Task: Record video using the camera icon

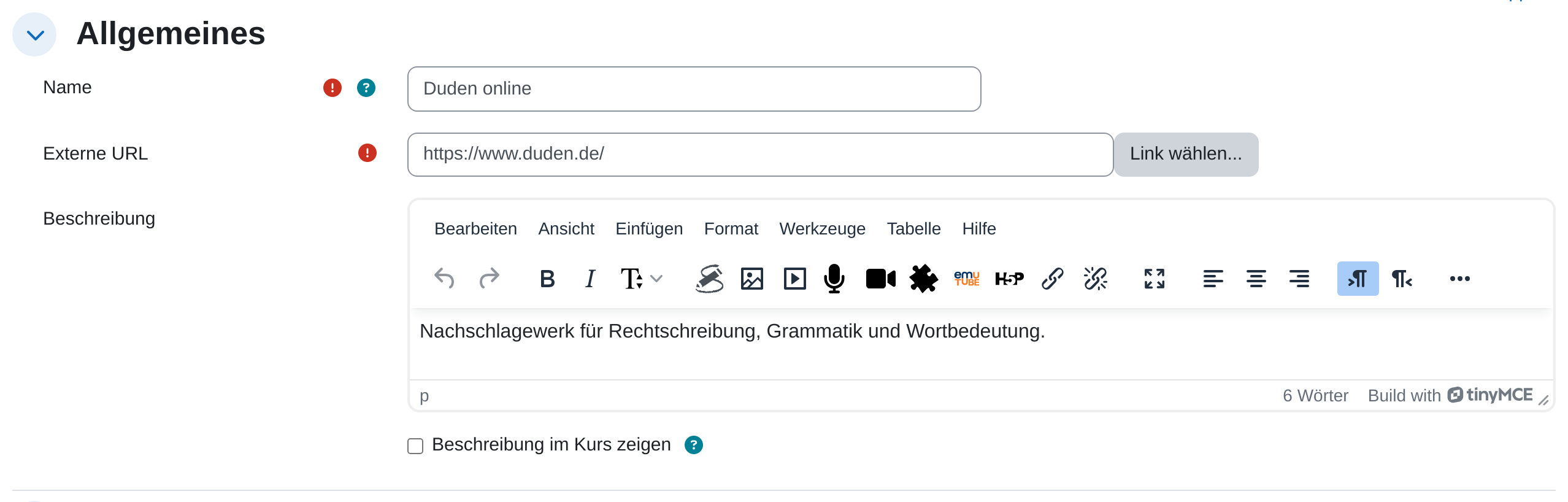Action: click(881, 279)
